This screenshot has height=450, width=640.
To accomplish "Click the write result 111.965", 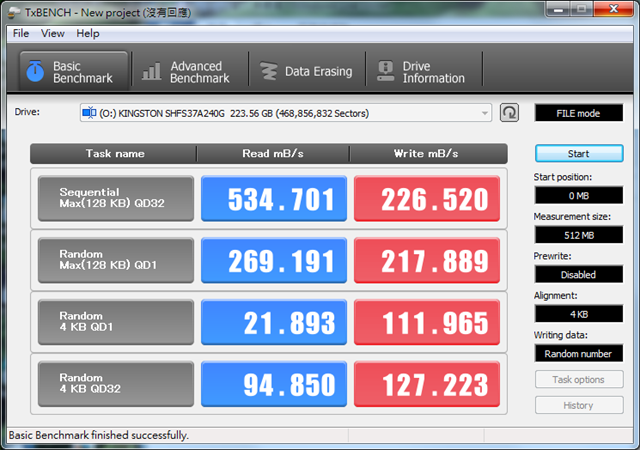I will click(427, 322).
